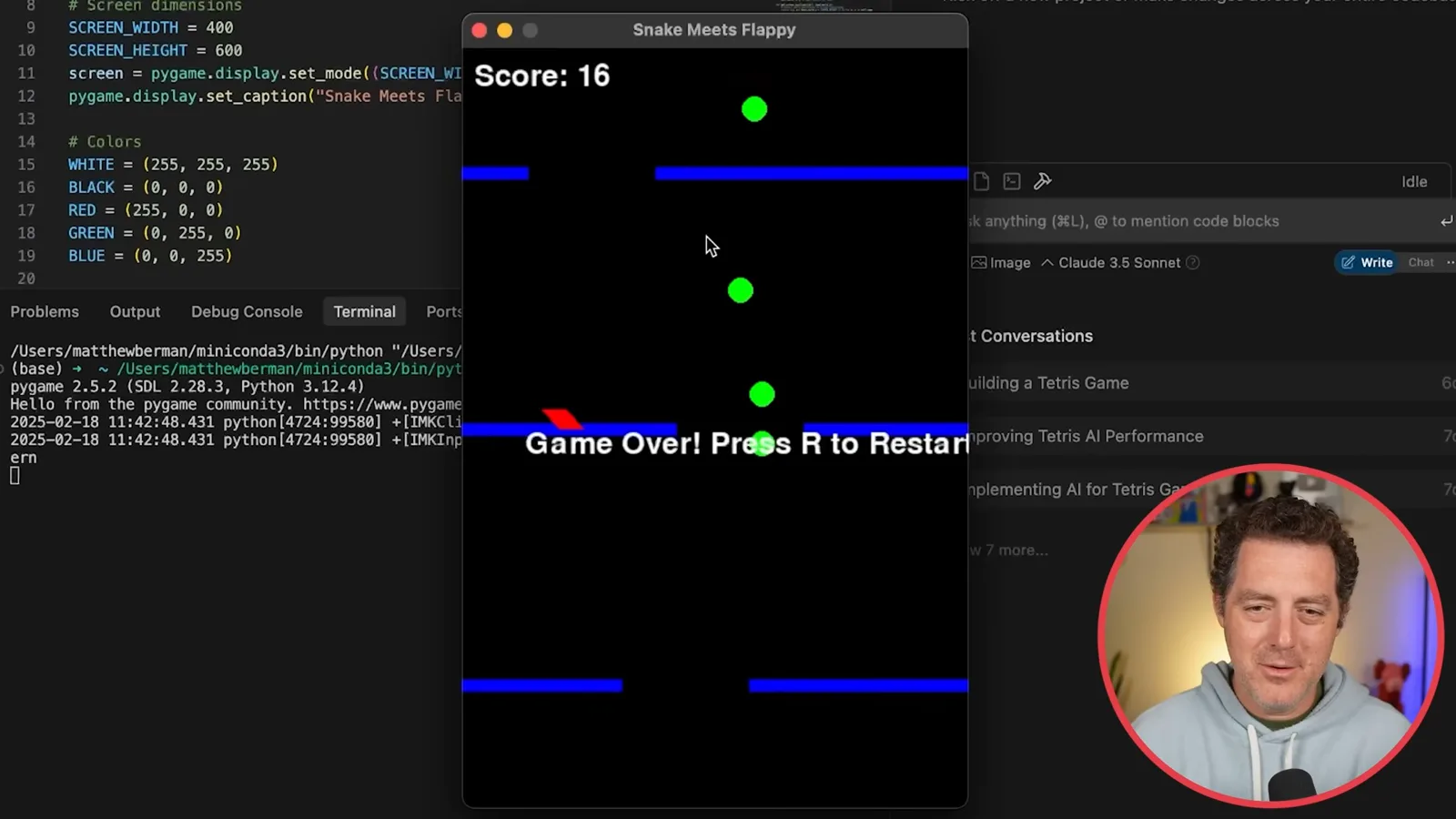Click the hammer tools icon
Screen dimensions: 1456x819
click(x=1043, y=181)
